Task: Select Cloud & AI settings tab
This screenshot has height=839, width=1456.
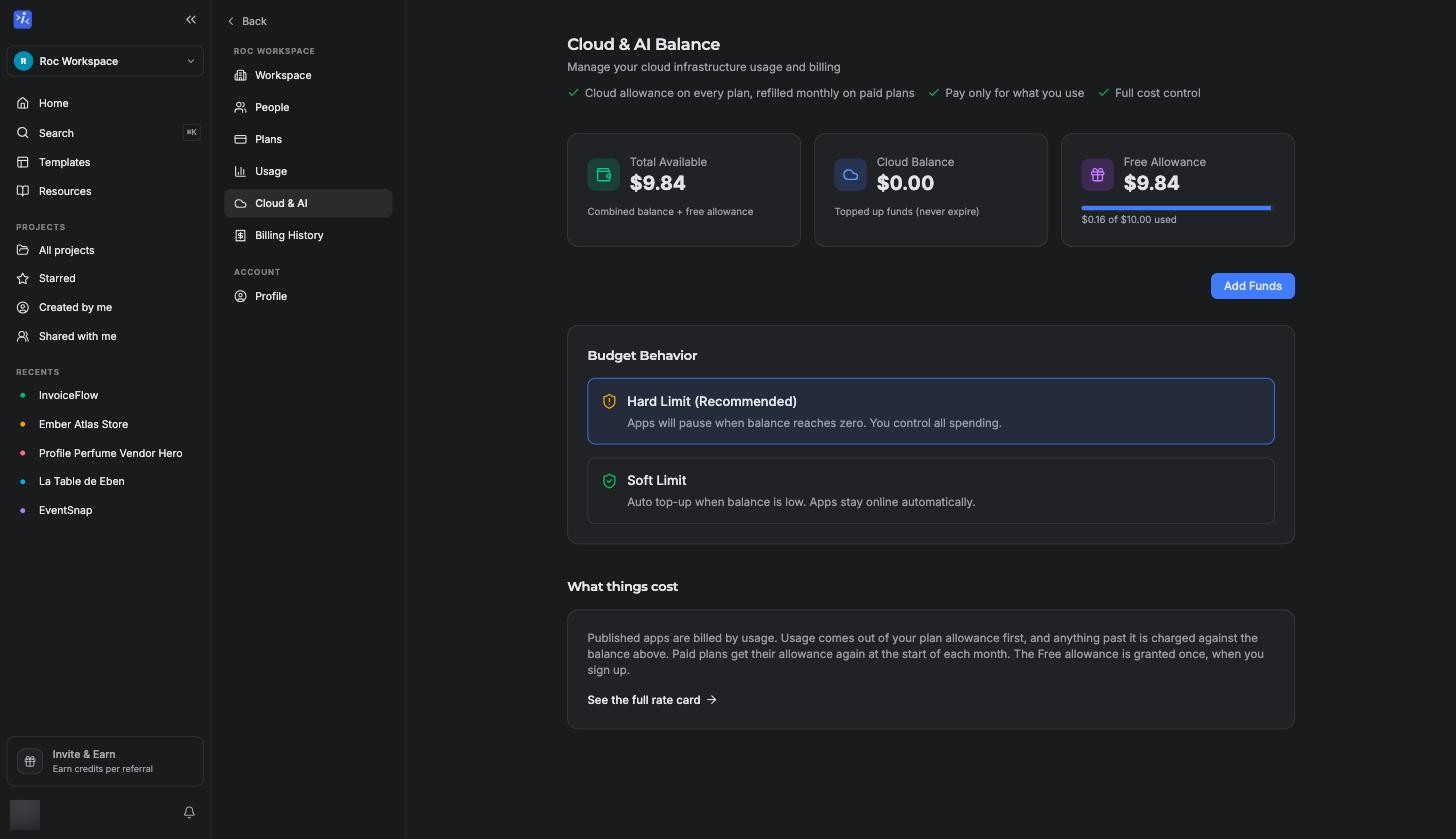Action: pos(308,203)
